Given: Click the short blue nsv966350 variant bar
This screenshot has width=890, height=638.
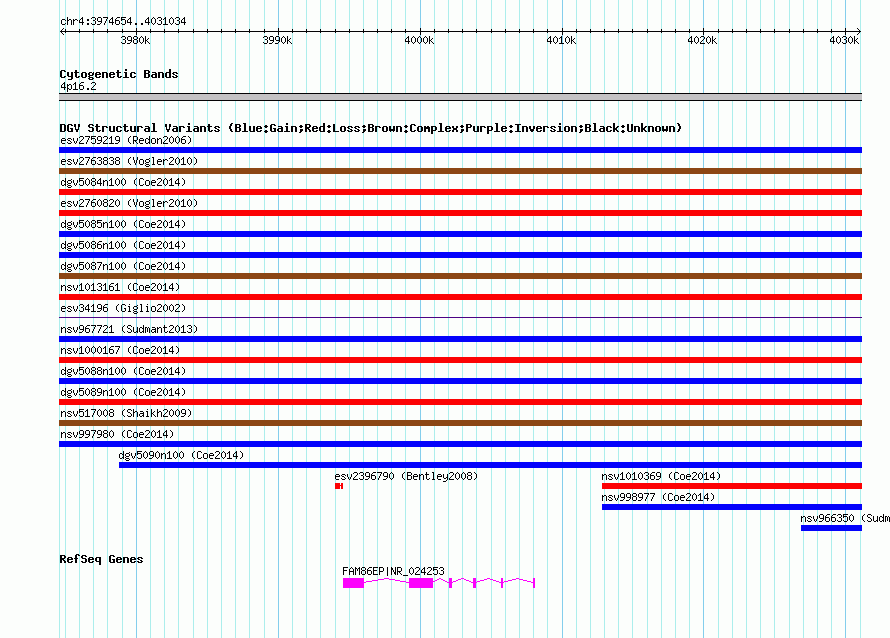Looking at the screenshot, I should point(831,528).
